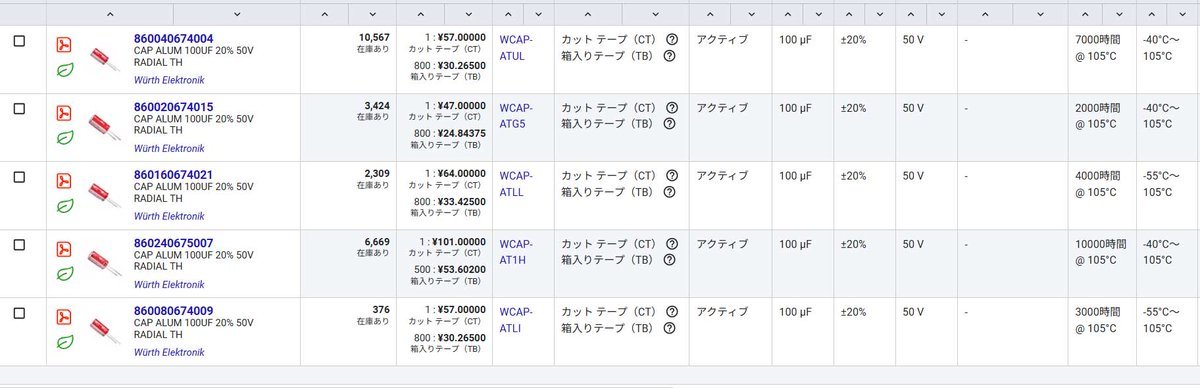Sort stock quantity column ascending with up arrow
Image resolution: width=1200 pixels, height=388 pixels.
click(x=324, y=15)
